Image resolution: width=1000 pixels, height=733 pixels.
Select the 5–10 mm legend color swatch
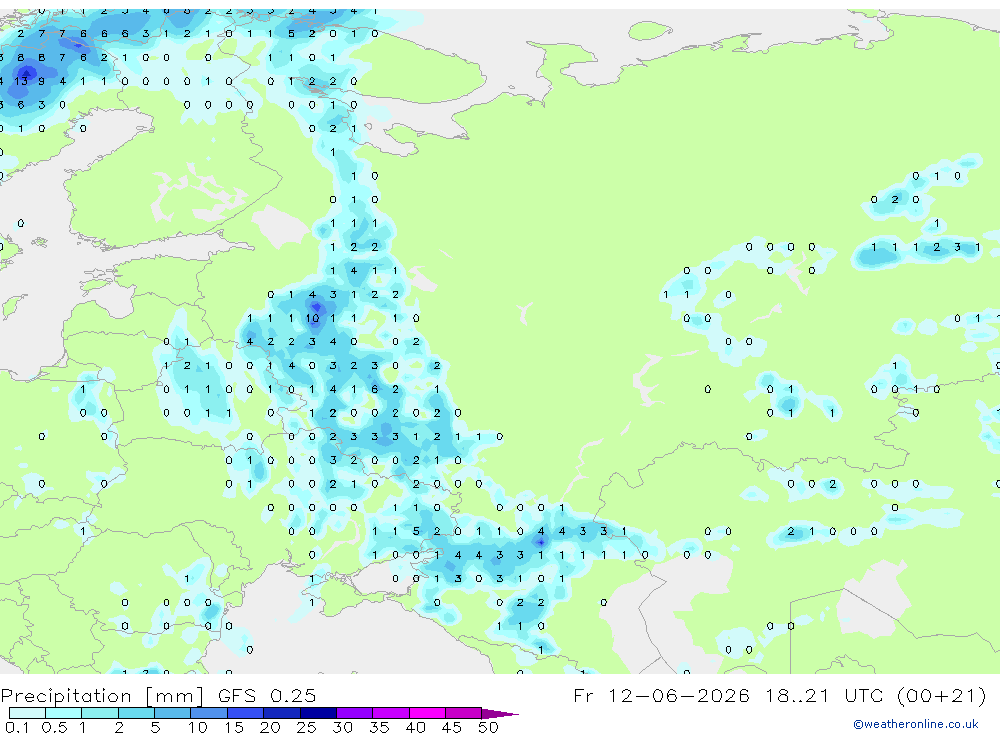(173, 713)
